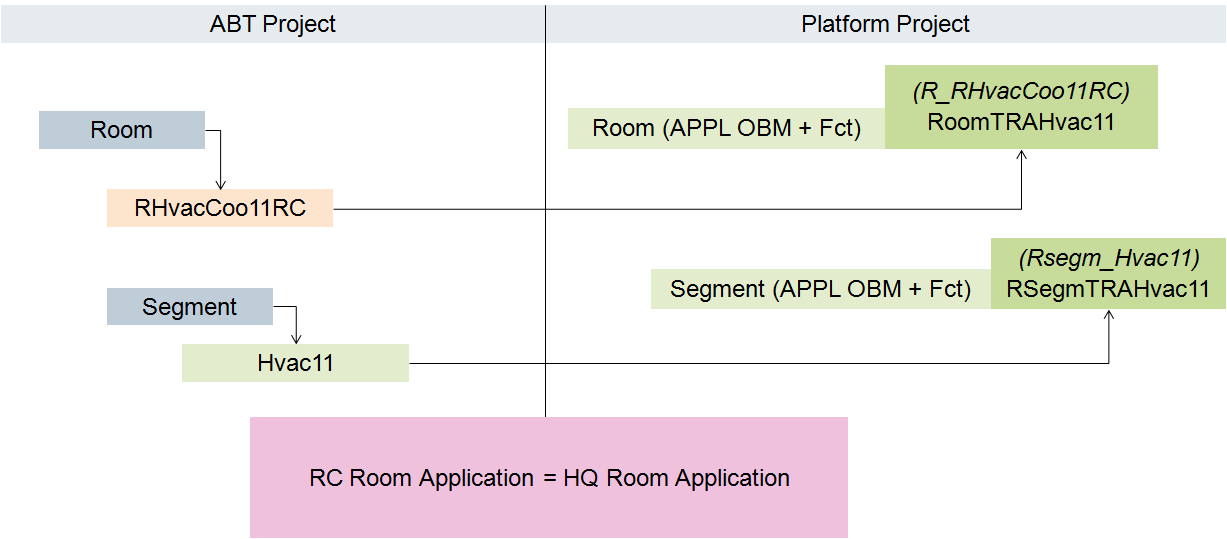
Task: Select the italic (R_RHvacCoo11RC) text
Action: click(1020, 91)
